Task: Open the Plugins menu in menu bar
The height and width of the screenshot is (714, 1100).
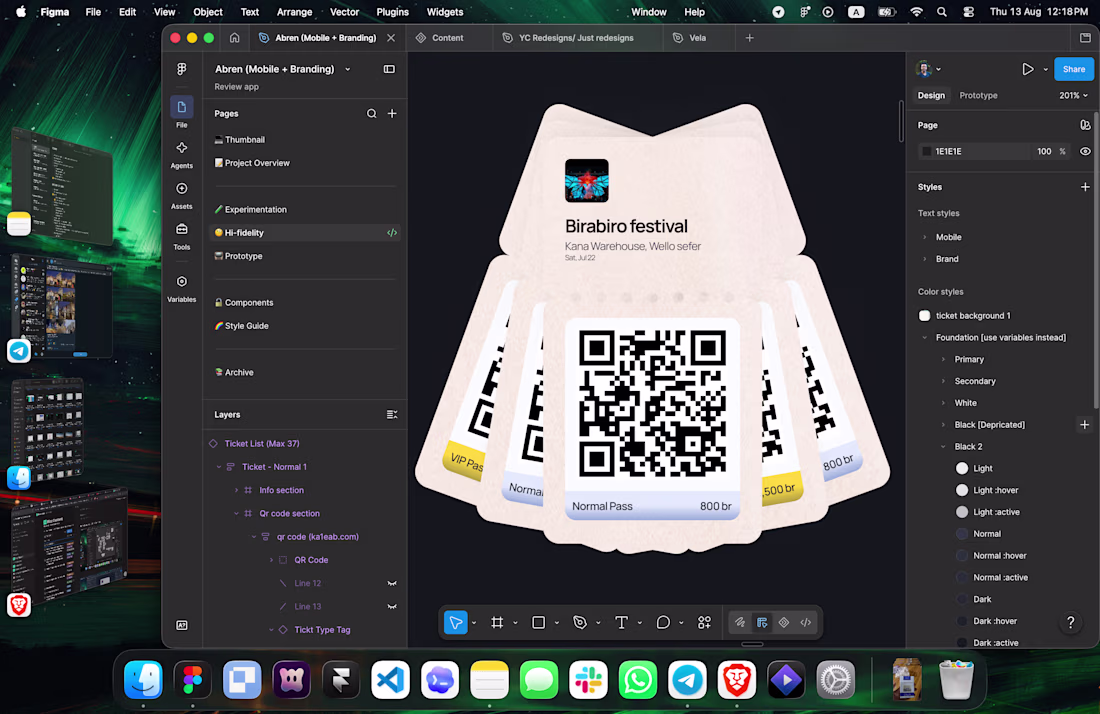Action: pyautogui.click(x=392, y=12)
